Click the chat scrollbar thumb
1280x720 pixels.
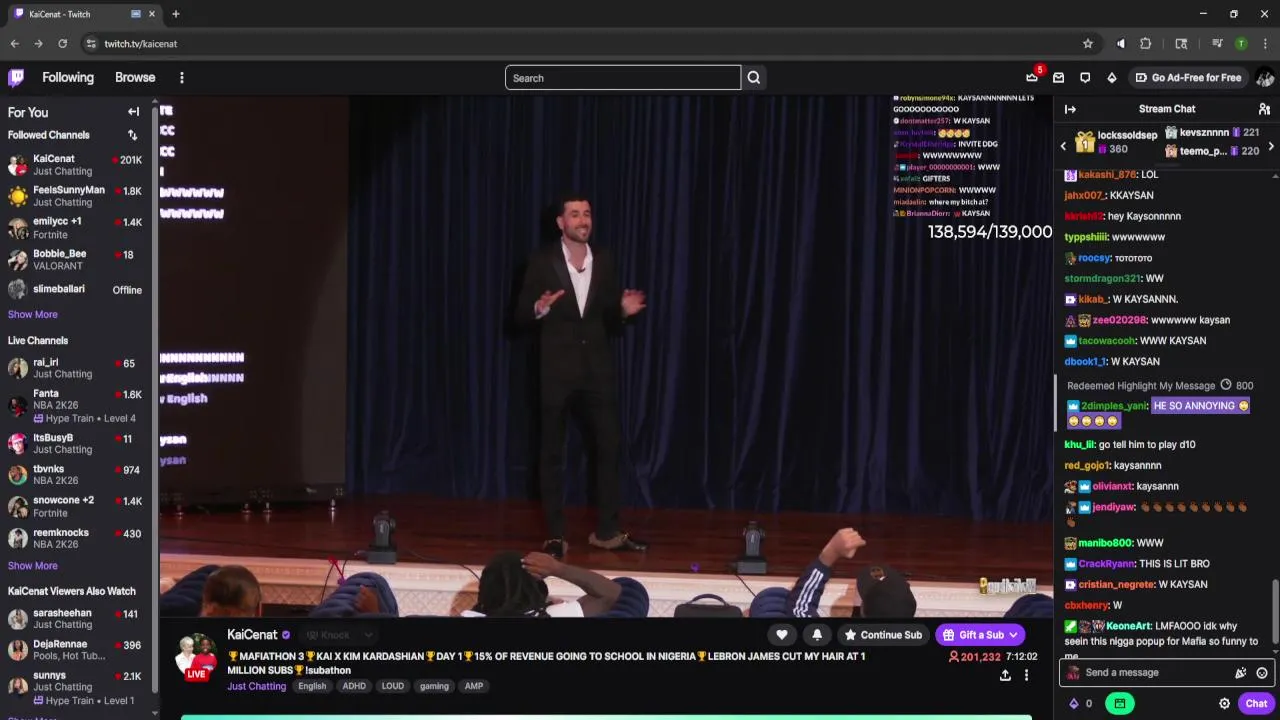[x=1274, y=611]
